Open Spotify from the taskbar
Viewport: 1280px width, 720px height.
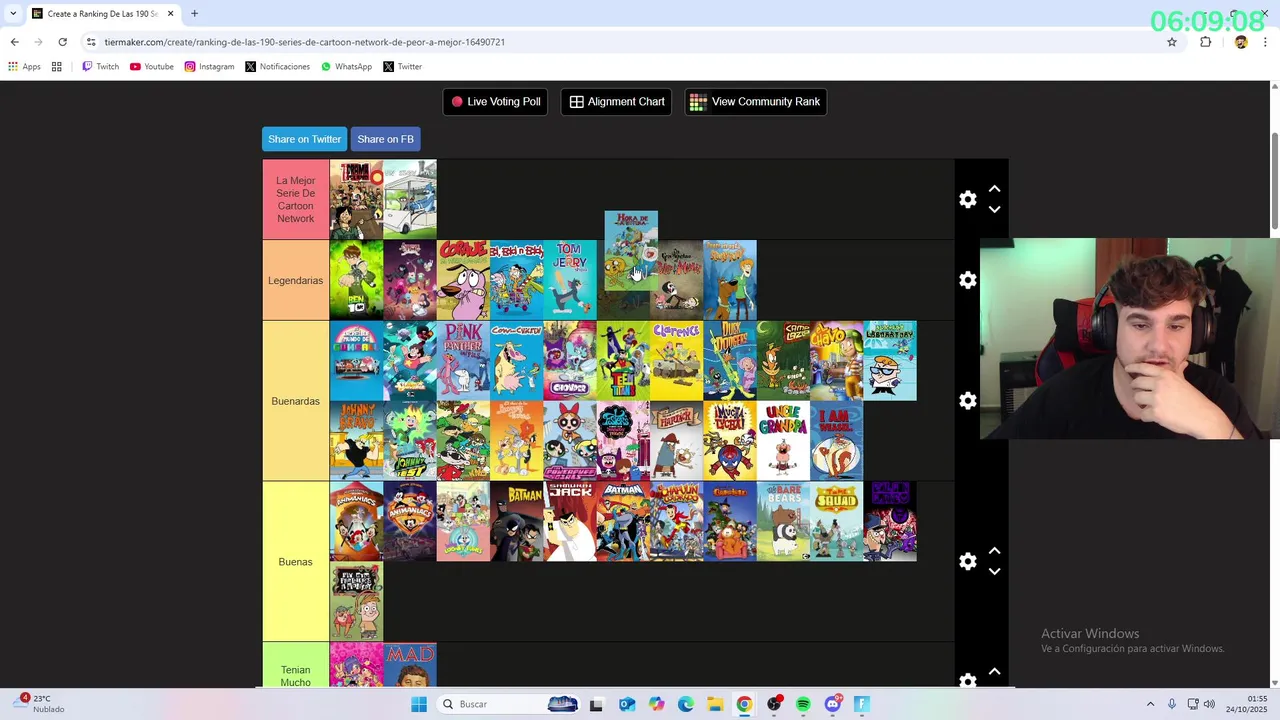[x=803, y=704]
